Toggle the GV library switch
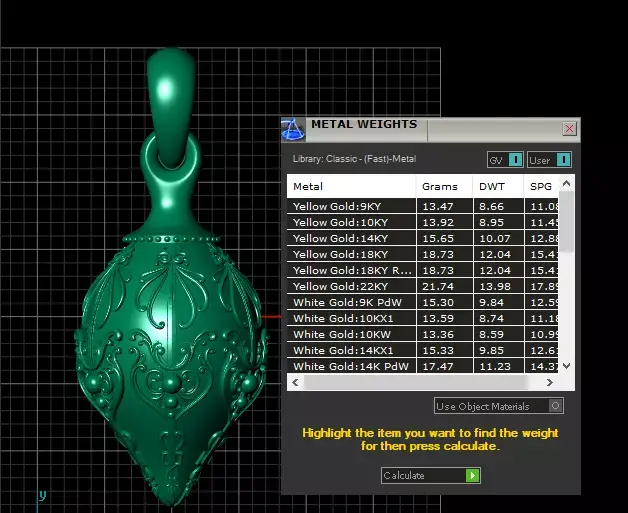The height and width of the screenshot is (513, 628). [x=505, y=160]
